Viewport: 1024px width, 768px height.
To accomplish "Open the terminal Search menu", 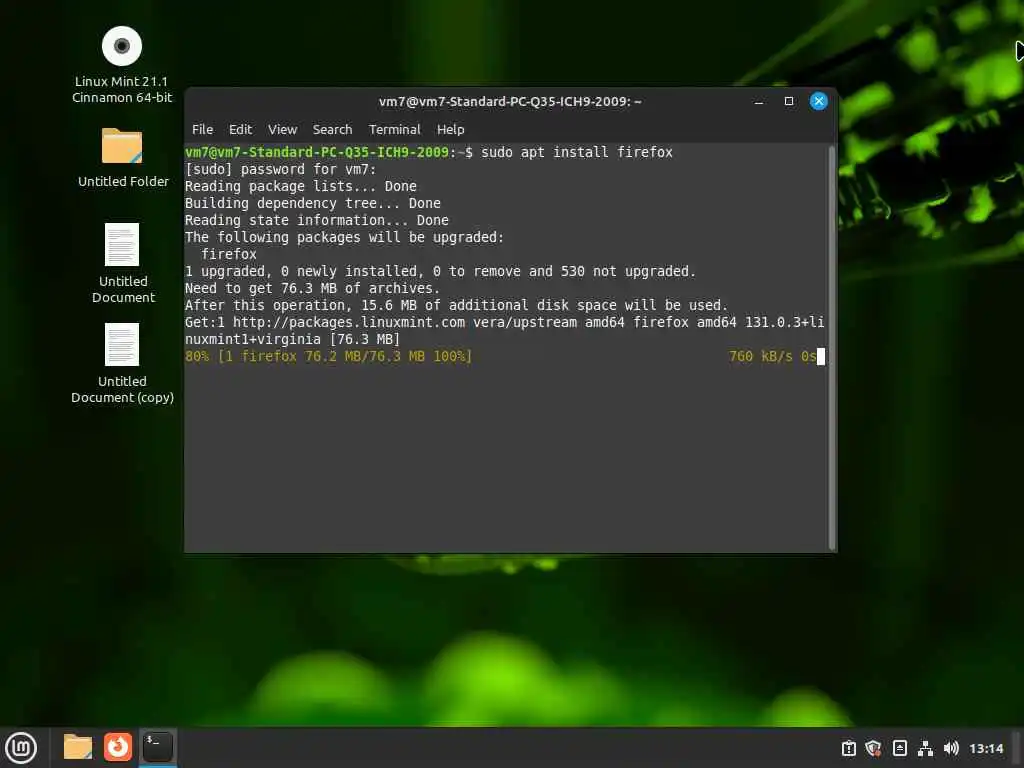I will 332,129.
